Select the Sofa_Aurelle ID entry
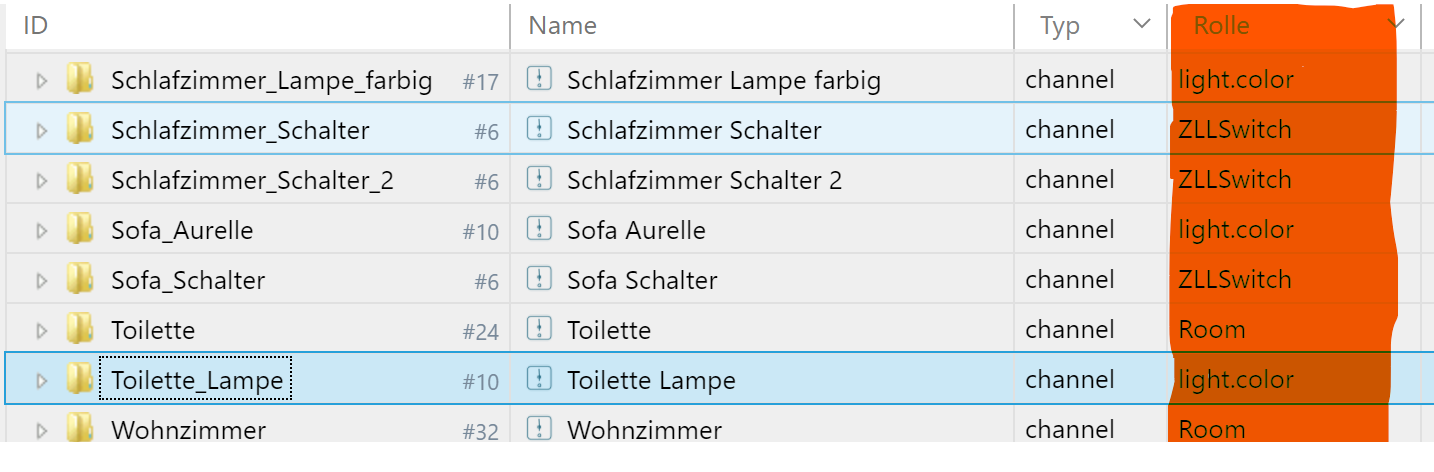This screenshot has width=1434, height=472. pos(182,230)
